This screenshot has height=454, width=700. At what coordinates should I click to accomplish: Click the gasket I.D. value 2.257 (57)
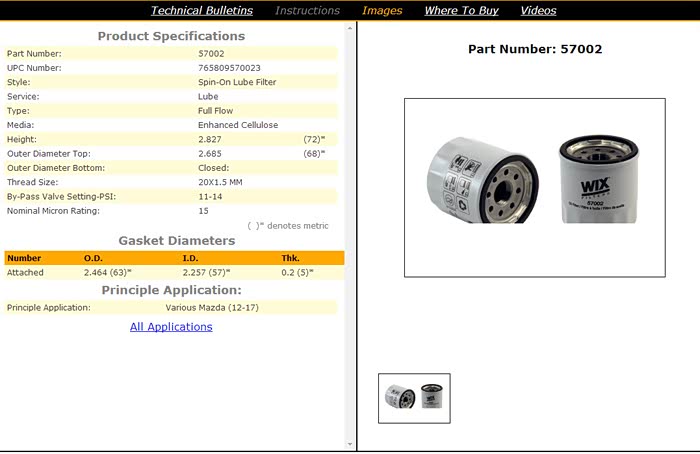tap(206, 272)
